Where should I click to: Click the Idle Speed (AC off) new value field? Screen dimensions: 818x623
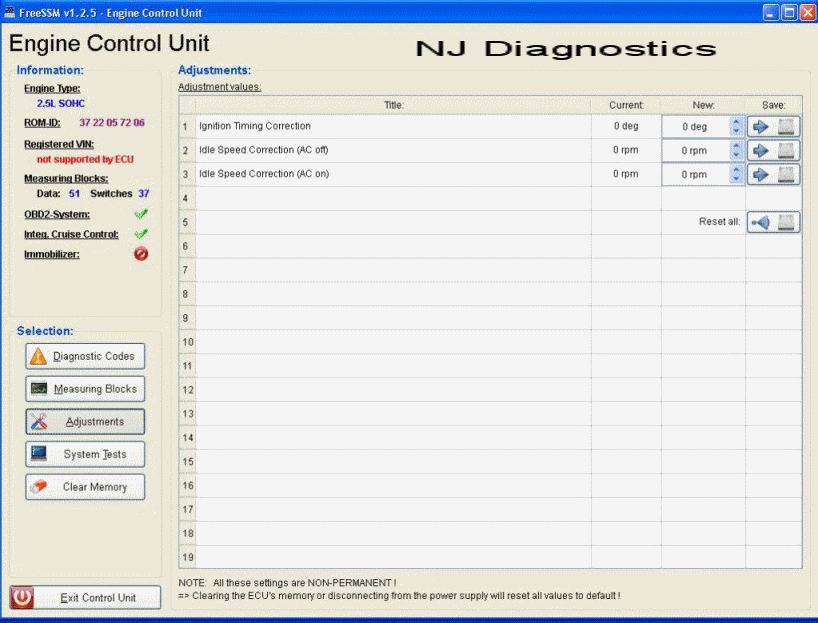click(x=695, y=151)
